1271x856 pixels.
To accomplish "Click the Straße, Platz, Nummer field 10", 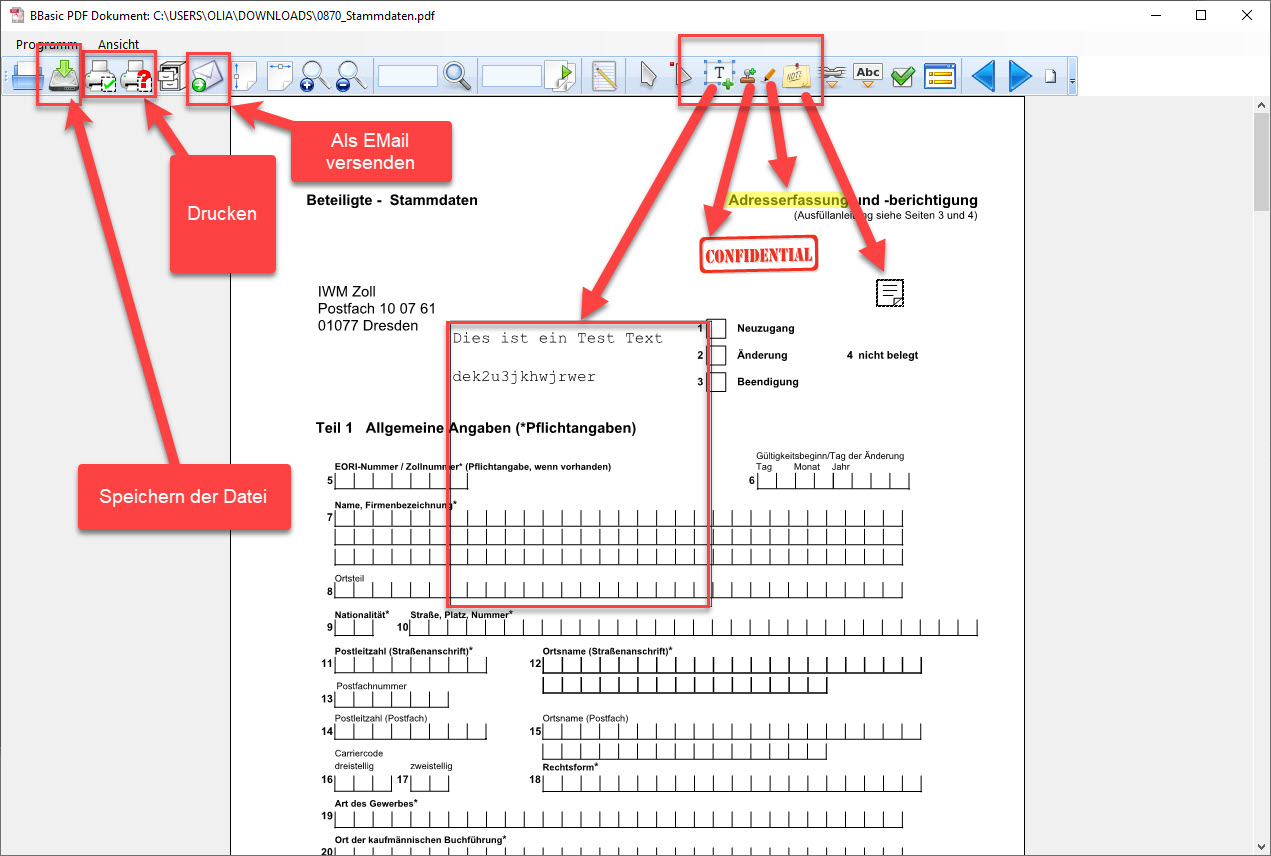I will (694, 628).
